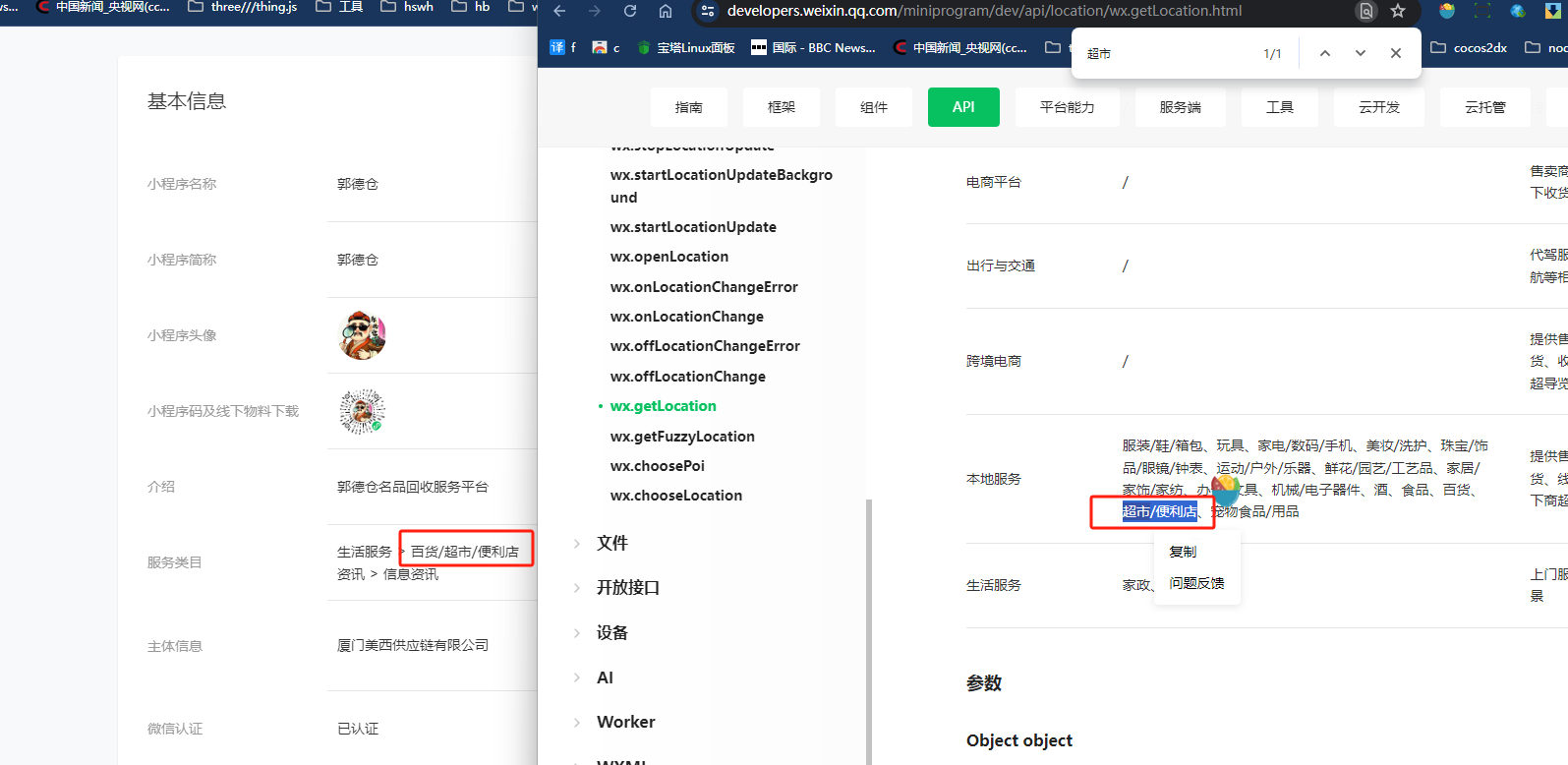The height and width of the screenshot is (765, 1568).
Task: Open the cocos2dx bookmark folder
Action: pyautogui.click(x=1469, y=47)
